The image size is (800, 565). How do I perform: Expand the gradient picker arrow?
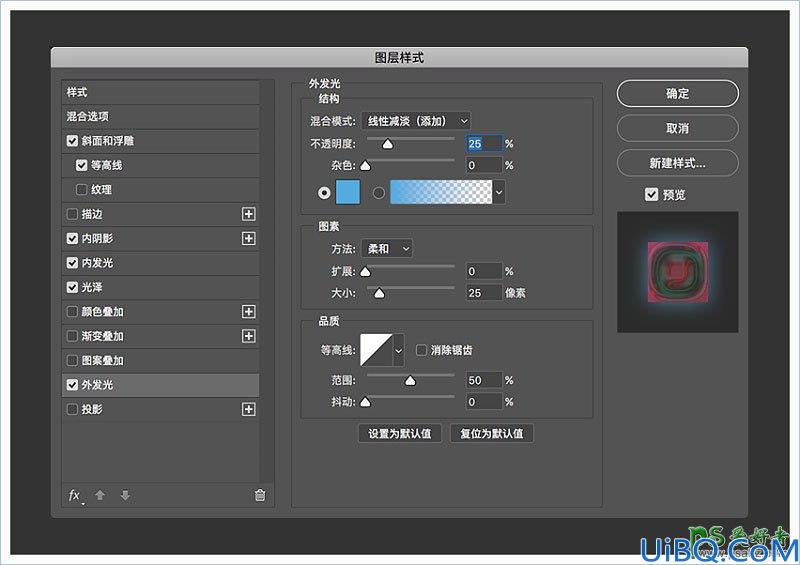click(x=499, y=192)
